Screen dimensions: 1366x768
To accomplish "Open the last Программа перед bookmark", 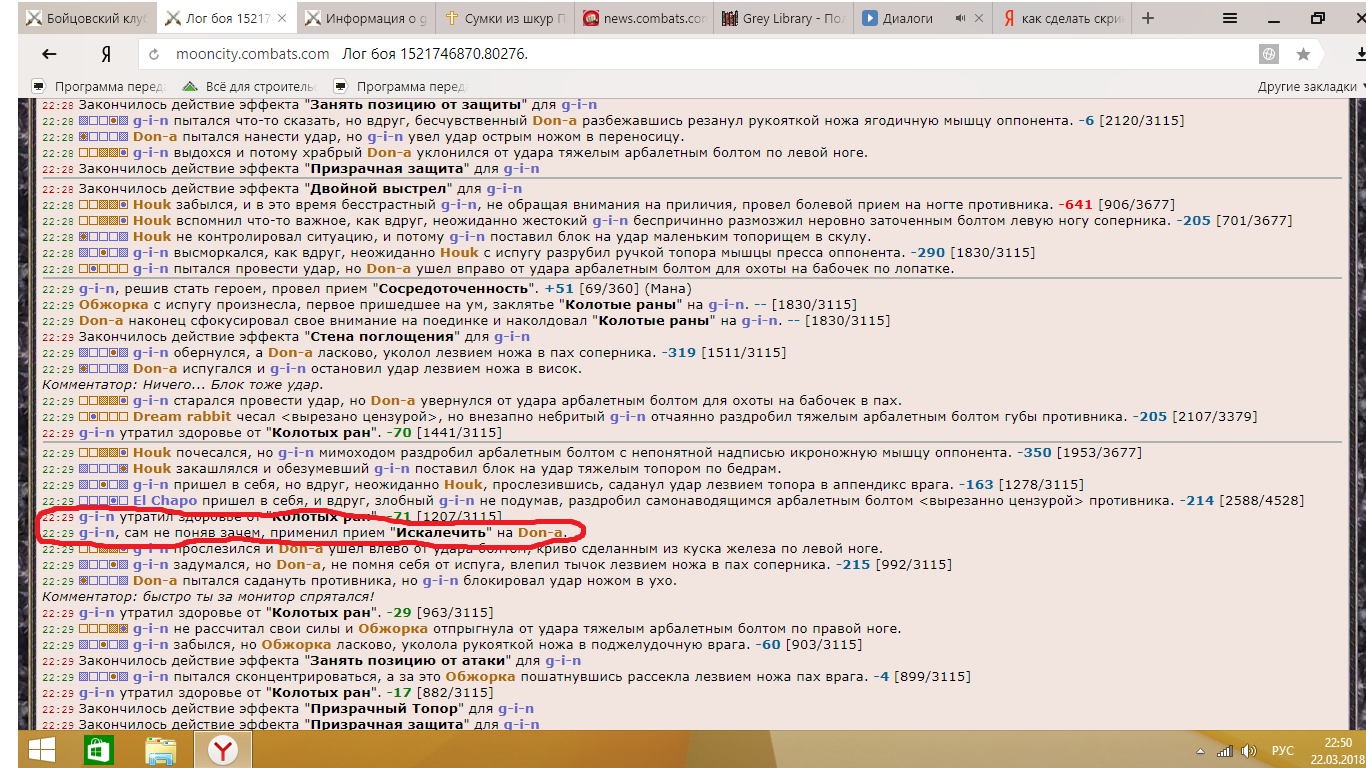I will (x=401, y=86).
